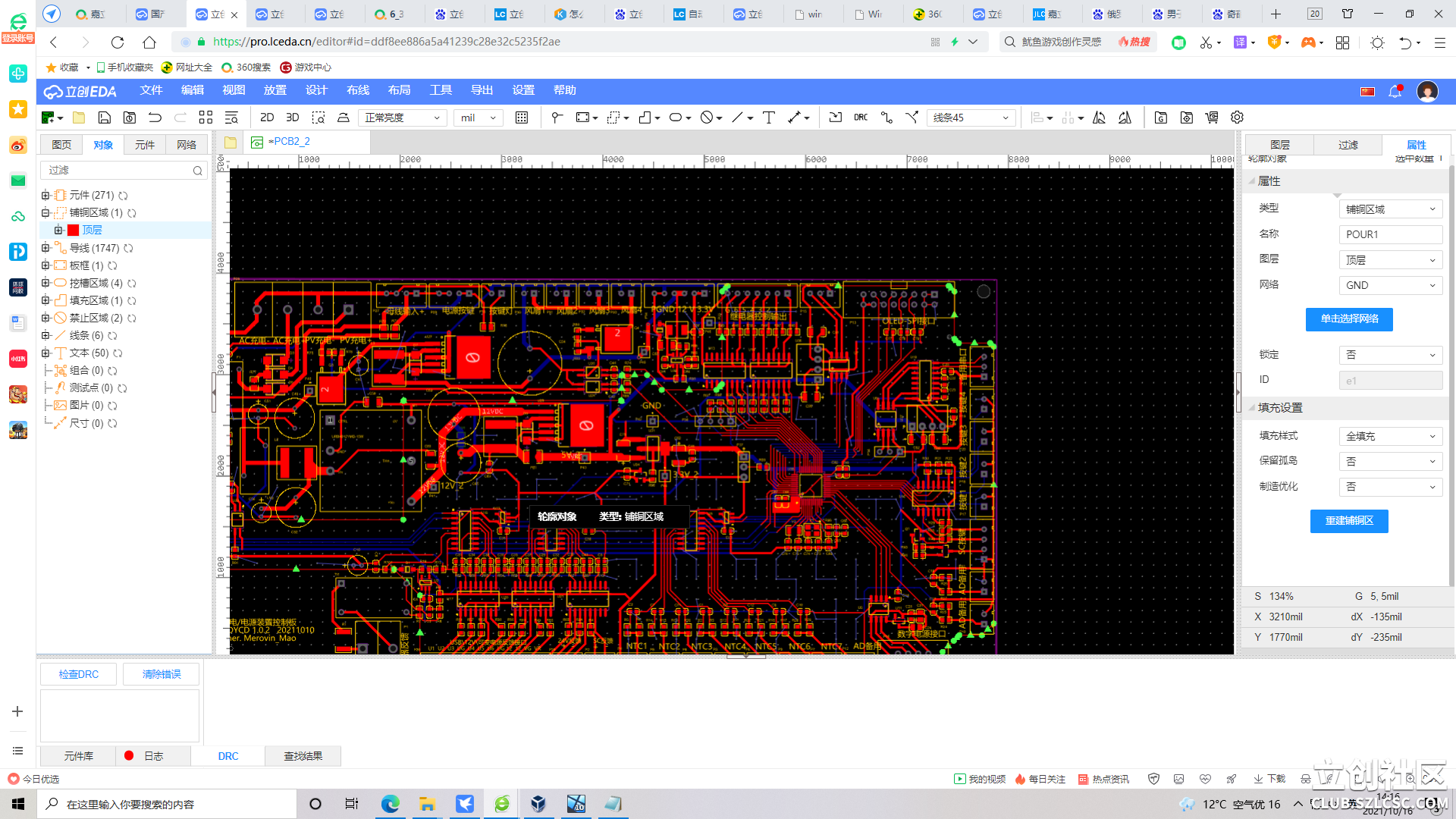The width and height of the screenshot is (1456, 819).
Task: Click the DRC check toolbar icon
Action: tap(861, 118)
